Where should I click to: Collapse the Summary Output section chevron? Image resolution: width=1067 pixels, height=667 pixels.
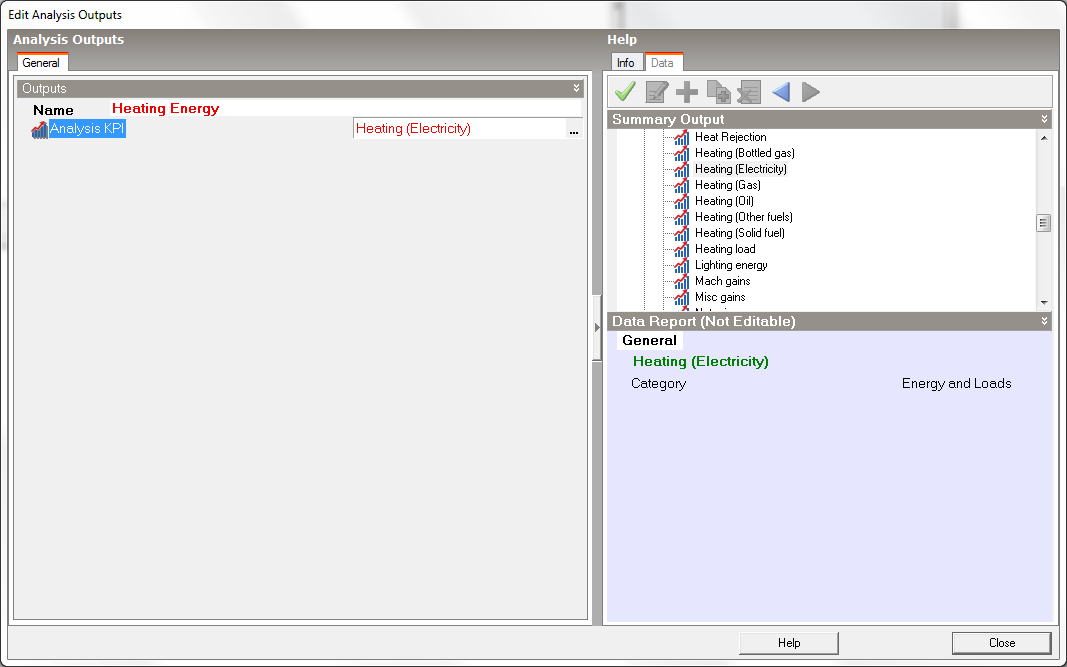1044,120
